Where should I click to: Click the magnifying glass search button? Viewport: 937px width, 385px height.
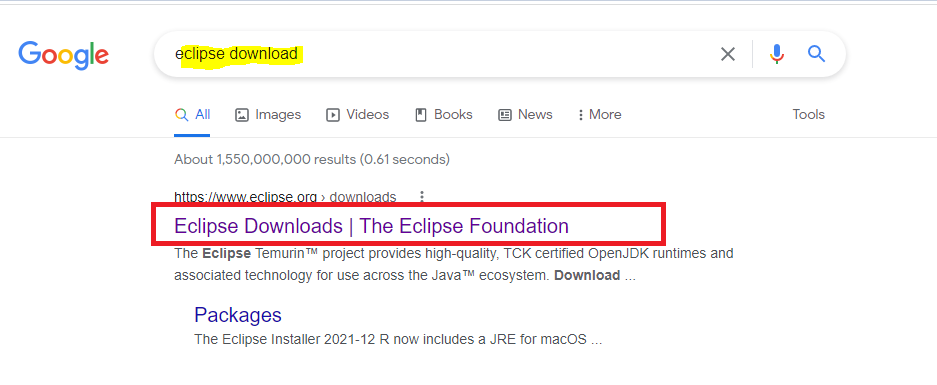click(x=816, y=54)
